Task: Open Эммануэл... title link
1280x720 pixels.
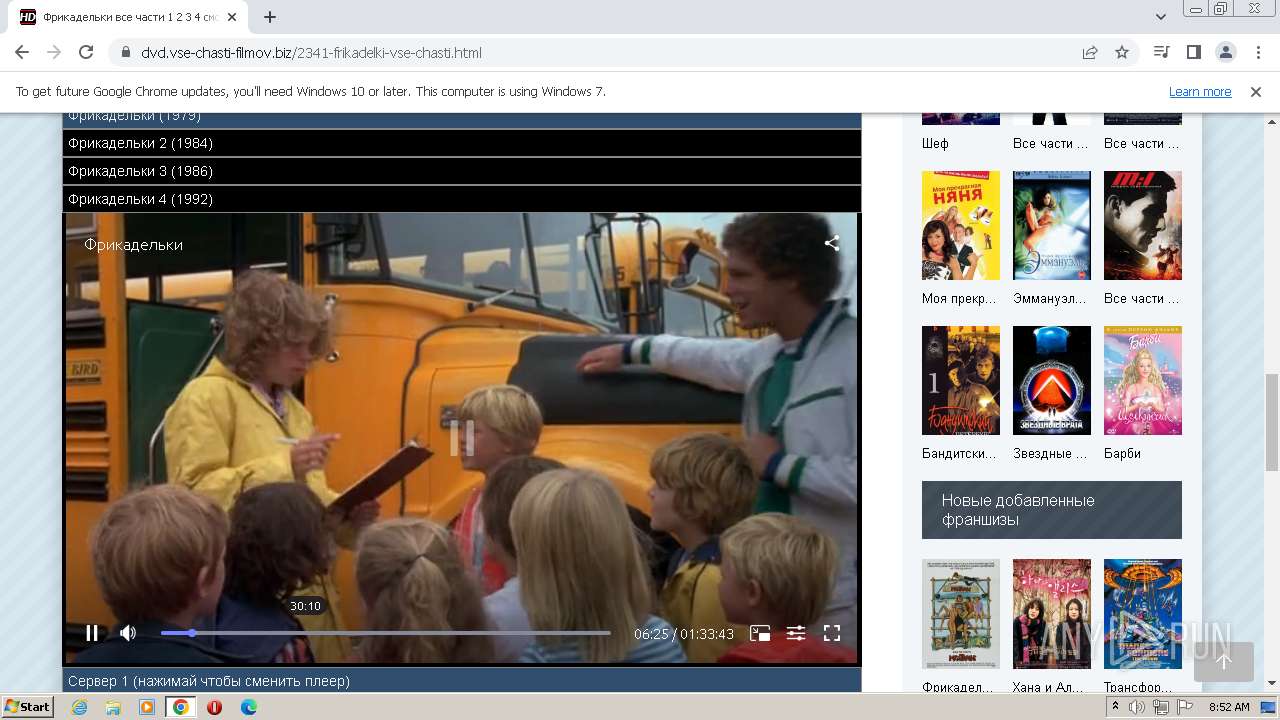Action: click(x=1051, y=298)
